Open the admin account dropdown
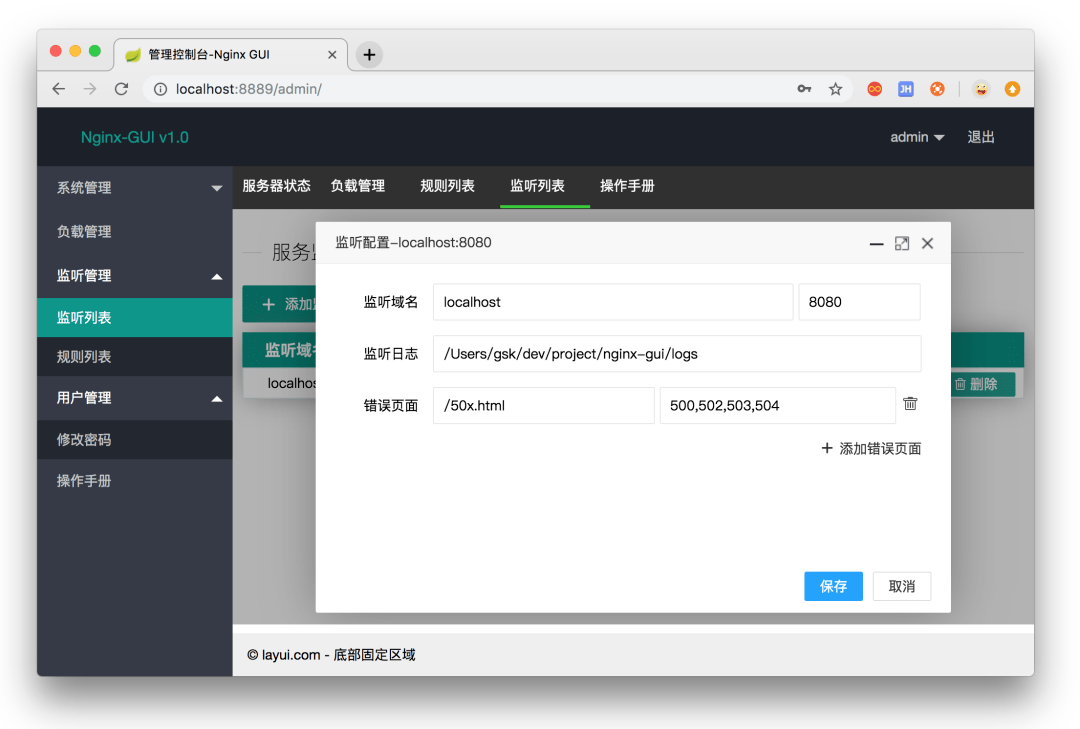1080x729 pixels. tap(916, 137)
